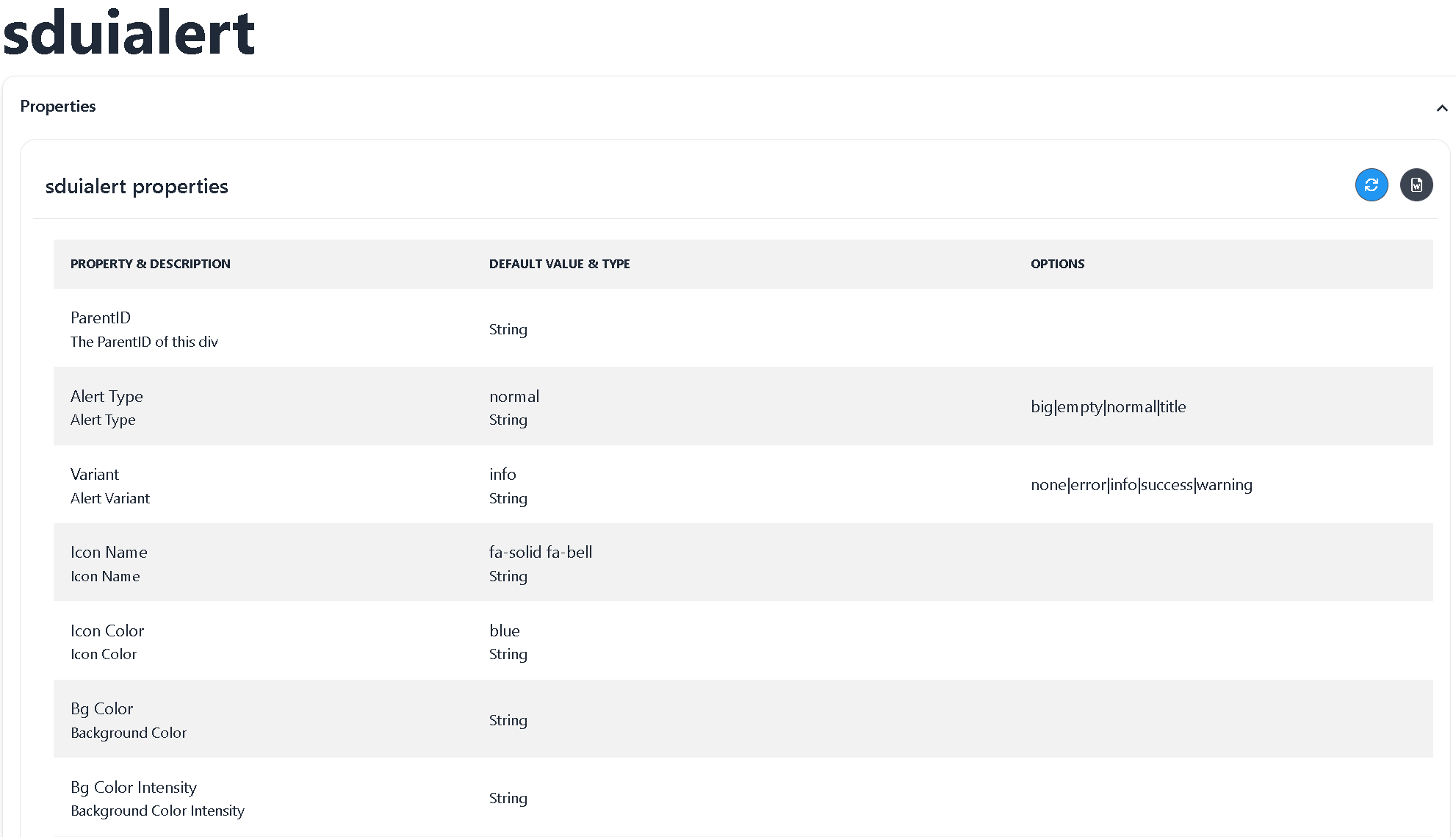Export properties using the Word document icon
The image size is (1456, 837).
[1416, 185]
